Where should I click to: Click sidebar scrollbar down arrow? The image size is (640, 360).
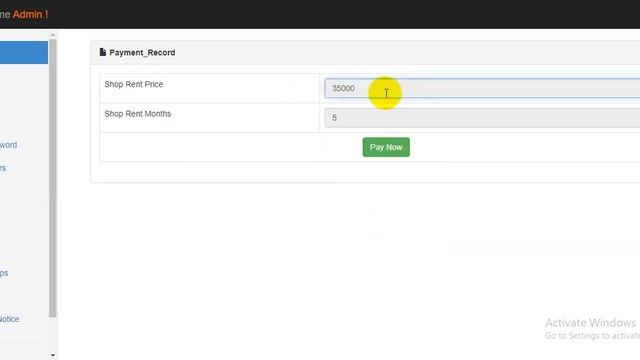click(53, 355)
